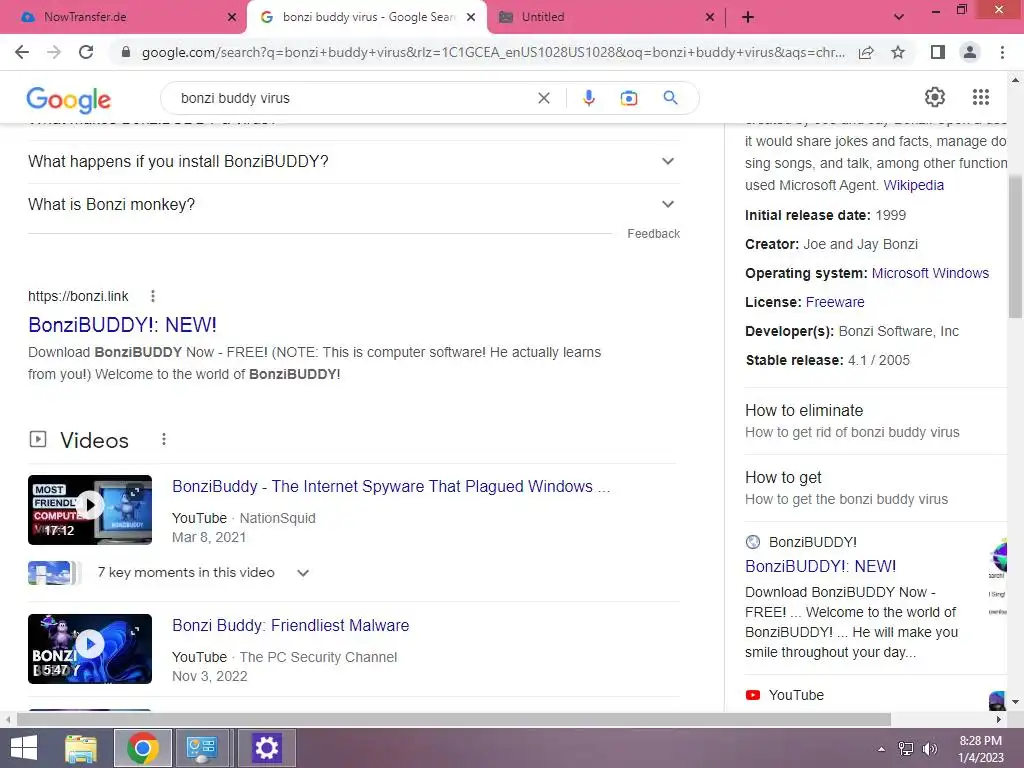This screenshot has height=768, width=1024.
Task: Click the Chrome taskbar icon
Action: coord(143,748)
